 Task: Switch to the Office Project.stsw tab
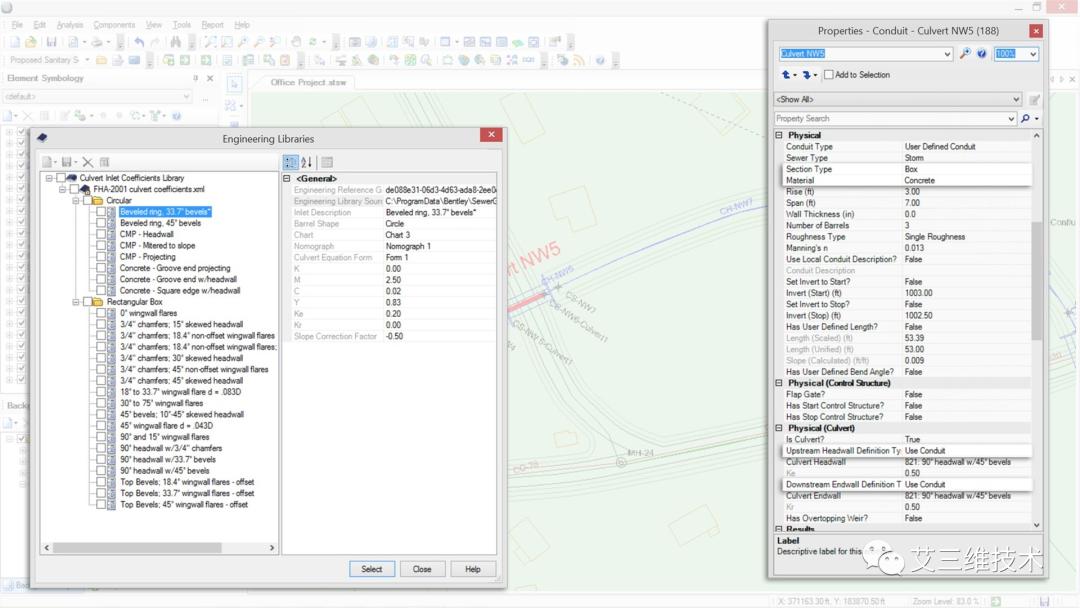pos(311,82)
